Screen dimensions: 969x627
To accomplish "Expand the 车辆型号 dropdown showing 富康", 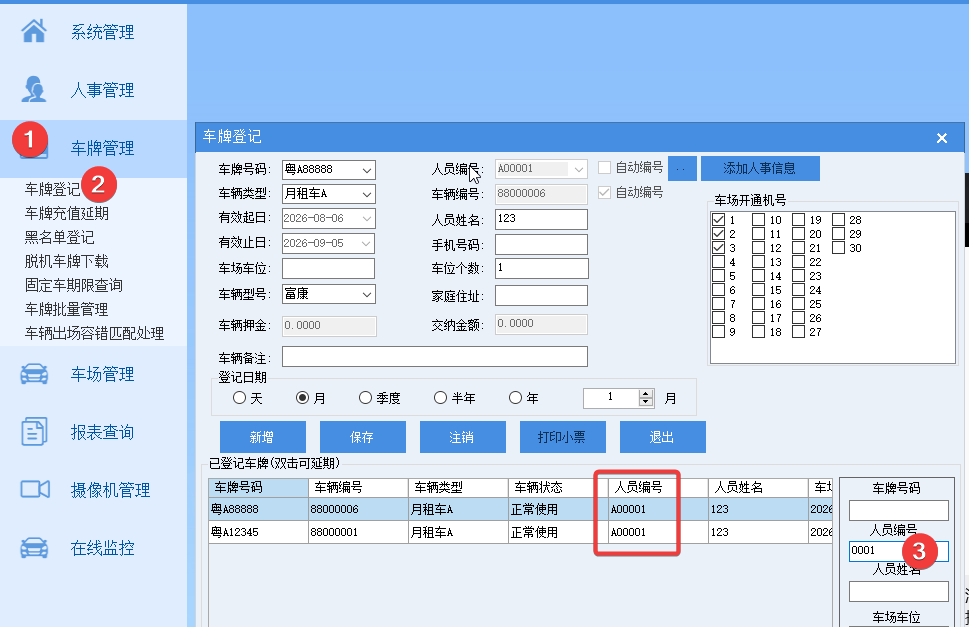I will pos(367,294).
